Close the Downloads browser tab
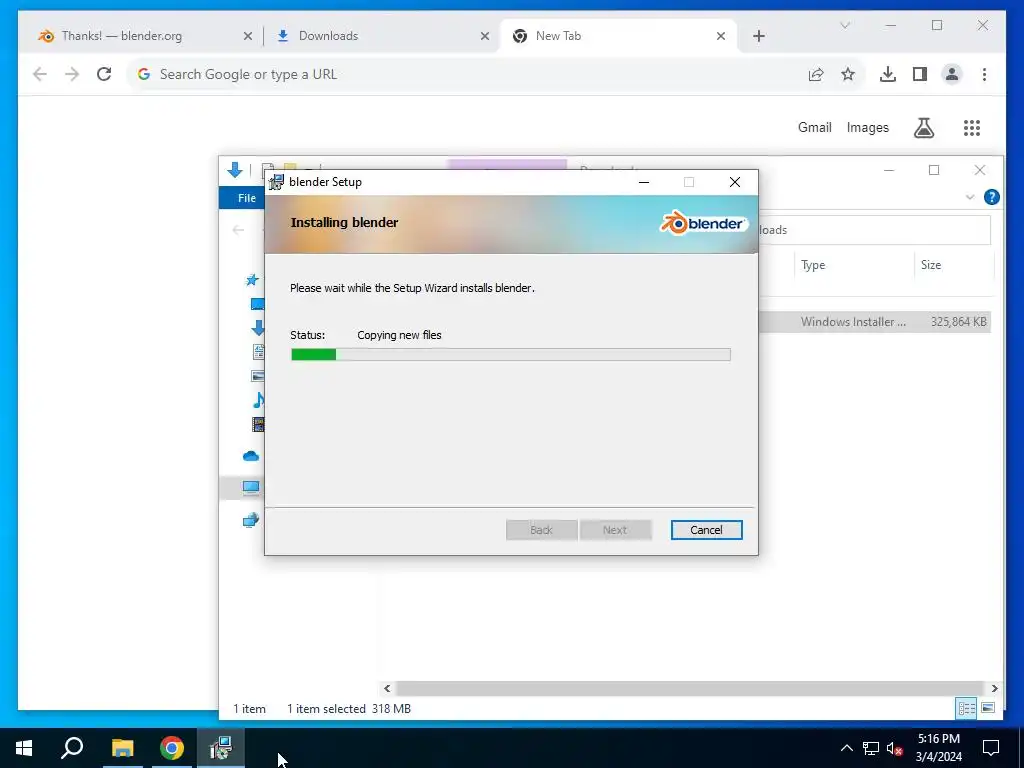Image resolution: width=1024 pixels, height=768 pixels. click(x=485, y=36)
